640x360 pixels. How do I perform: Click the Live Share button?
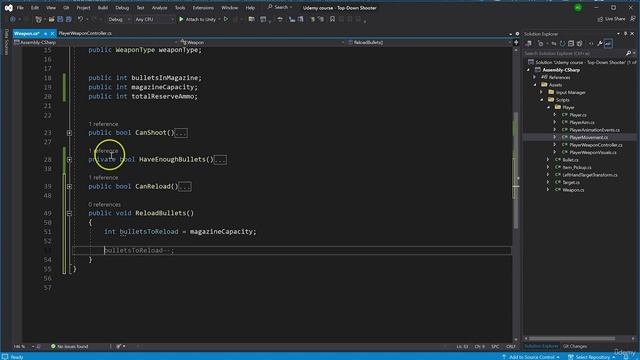pos(611,19)
